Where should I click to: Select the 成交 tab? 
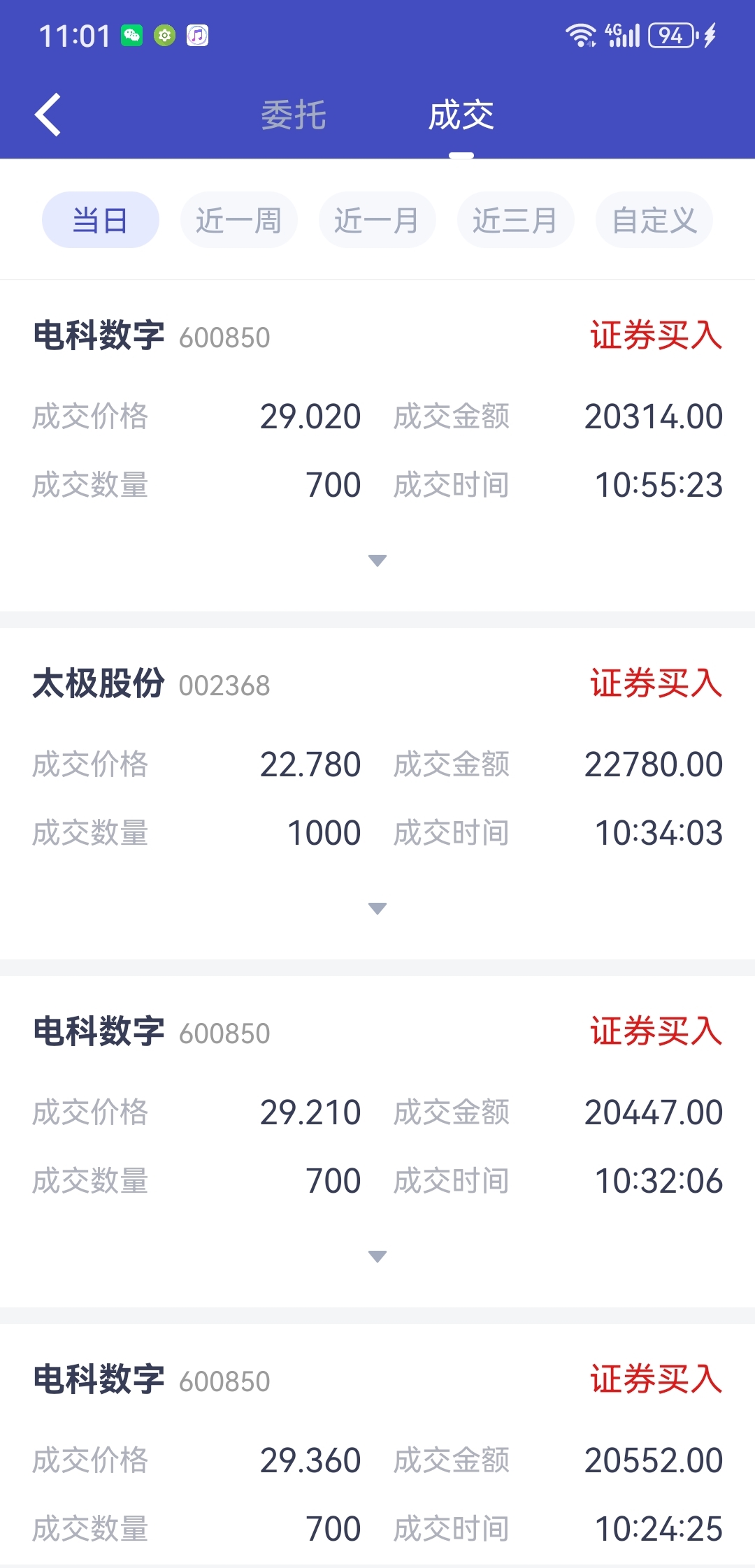click(x=461, y=115)
